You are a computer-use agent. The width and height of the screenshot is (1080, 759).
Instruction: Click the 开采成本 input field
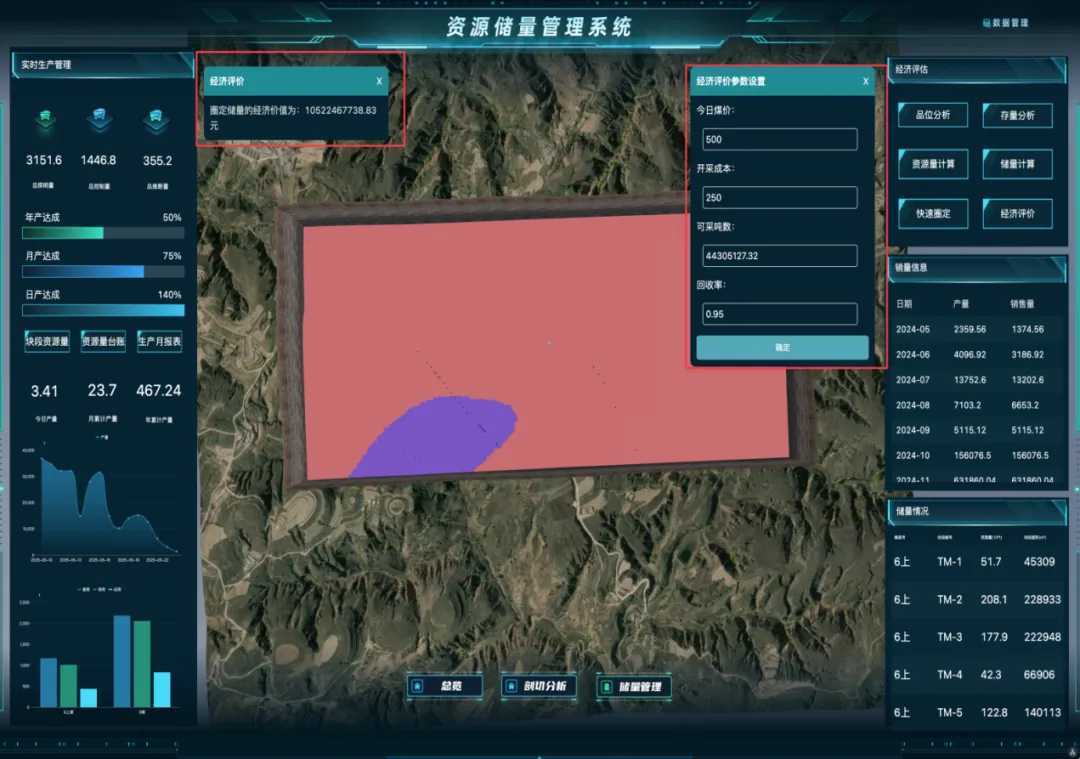pos(780,197)
